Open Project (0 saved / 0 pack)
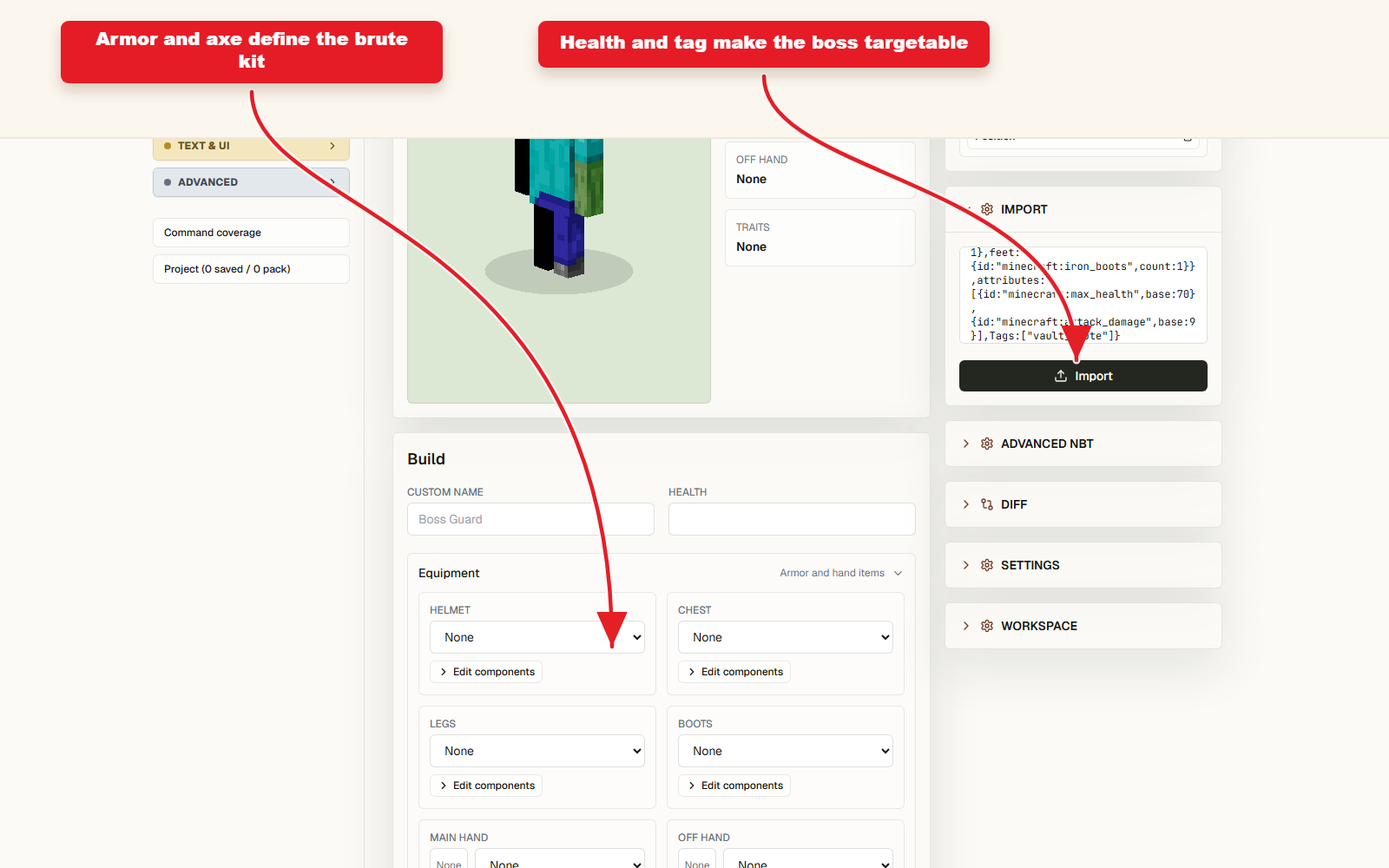 point(251,269)
